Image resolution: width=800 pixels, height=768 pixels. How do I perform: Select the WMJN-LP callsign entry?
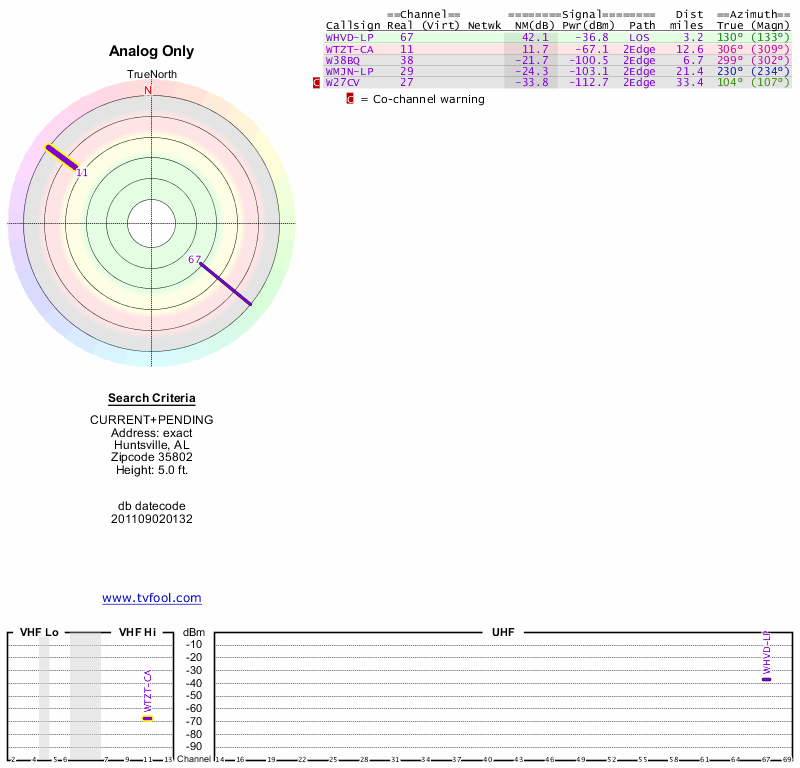pos(349,71)
